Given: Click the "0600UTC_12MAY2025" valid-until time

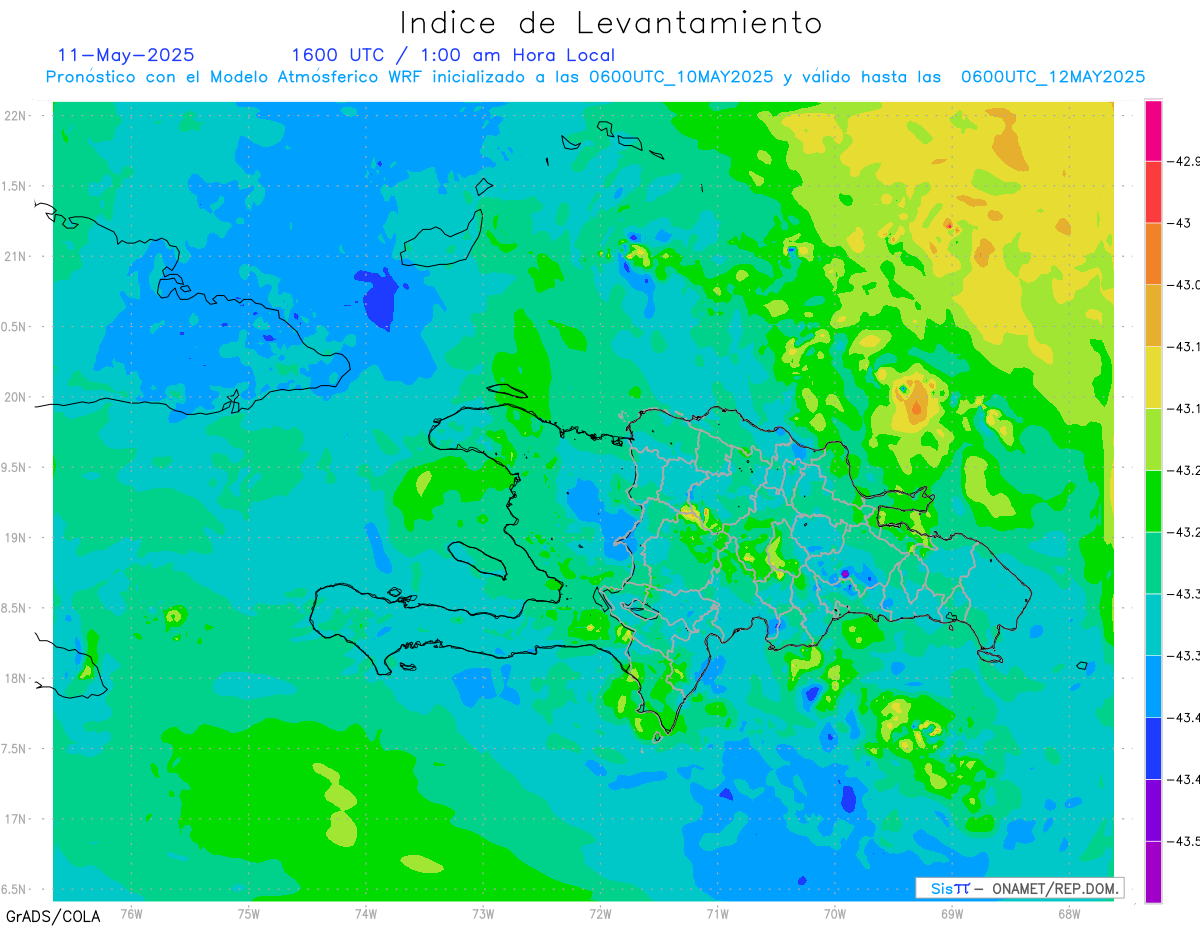Looking at the screenshot, I should 1053,77.
